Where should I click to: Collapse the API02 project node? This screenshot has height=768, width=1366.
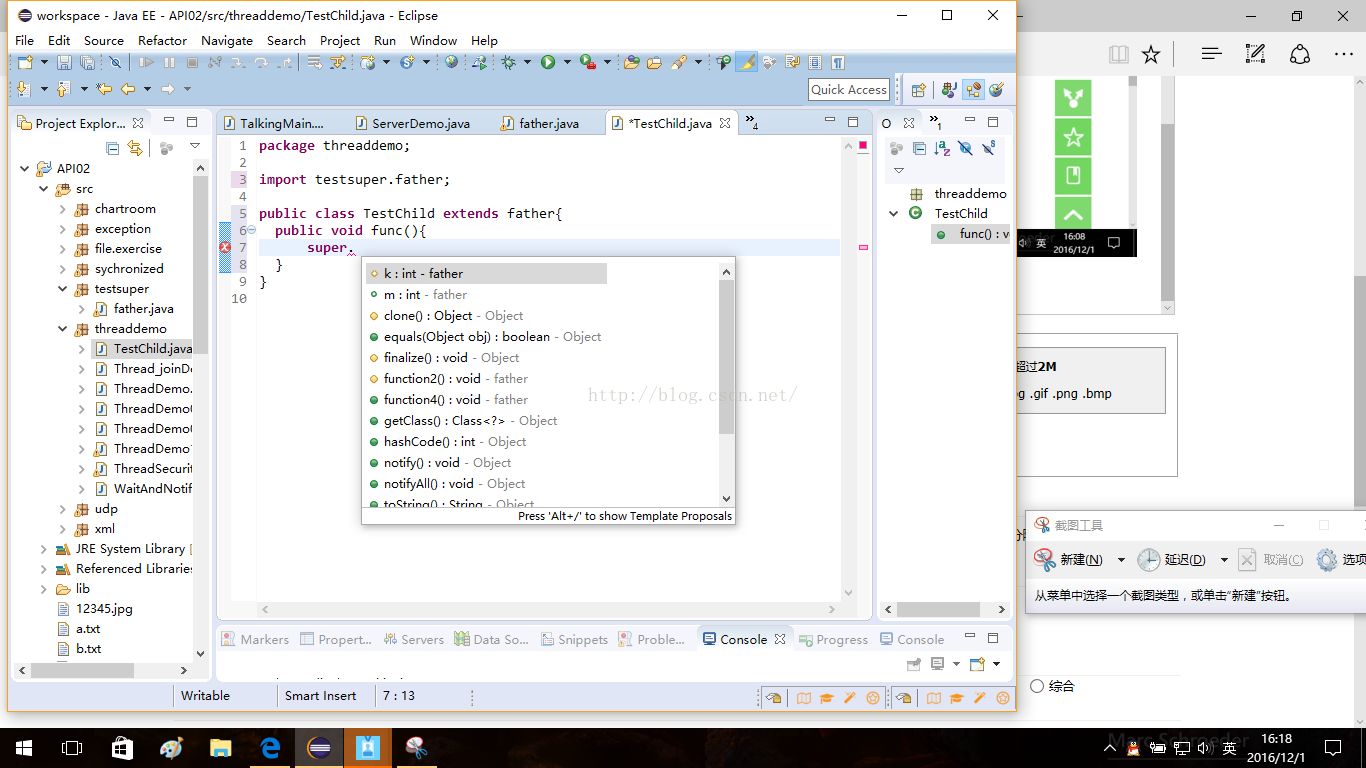25,169
